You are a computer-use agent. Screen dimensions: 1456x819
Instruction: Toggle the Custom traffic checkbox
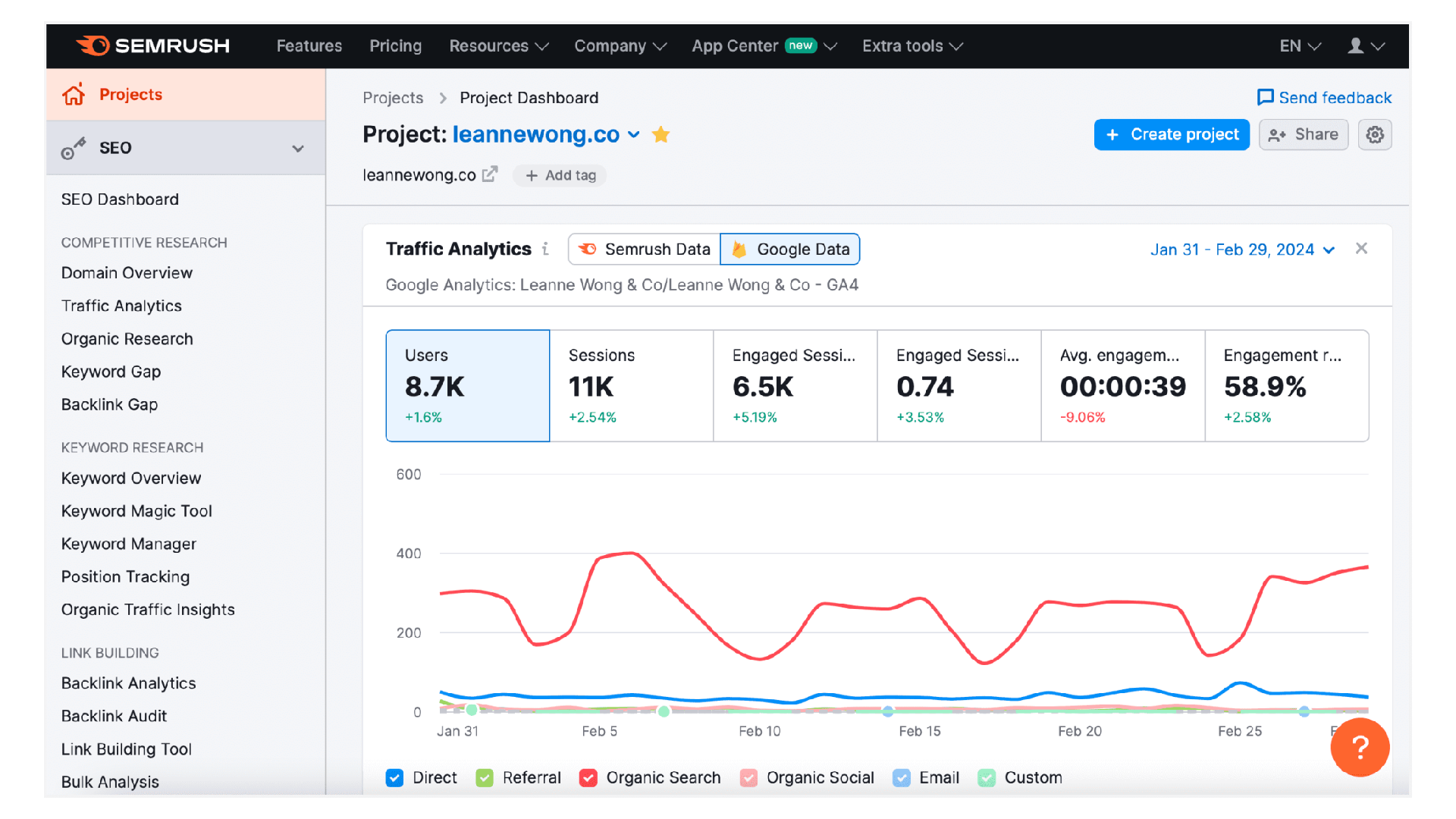tap(987, 777)
